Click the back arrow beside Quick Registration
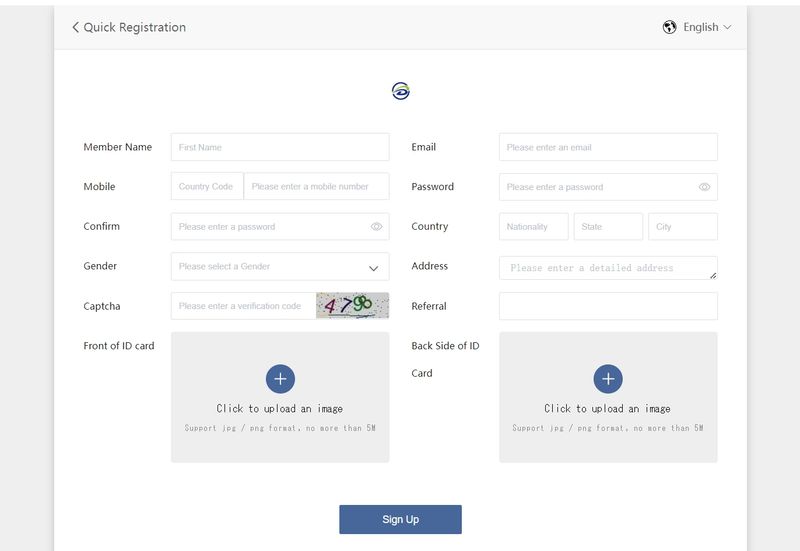This screenshot has height=551, width=800. pyautogui.click(x=76, y=28)
